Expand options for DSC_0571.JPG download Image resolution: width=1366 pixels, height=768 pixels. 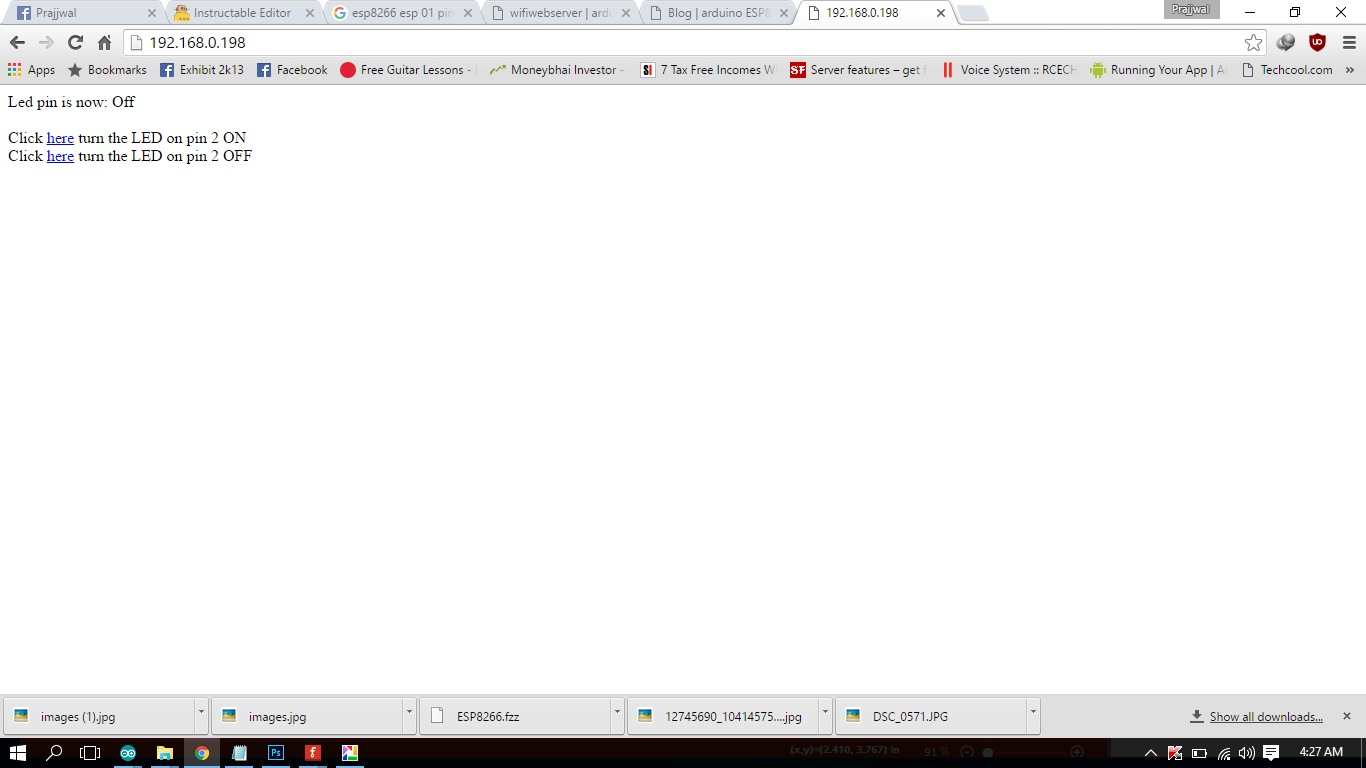(x=1033, y=716)
